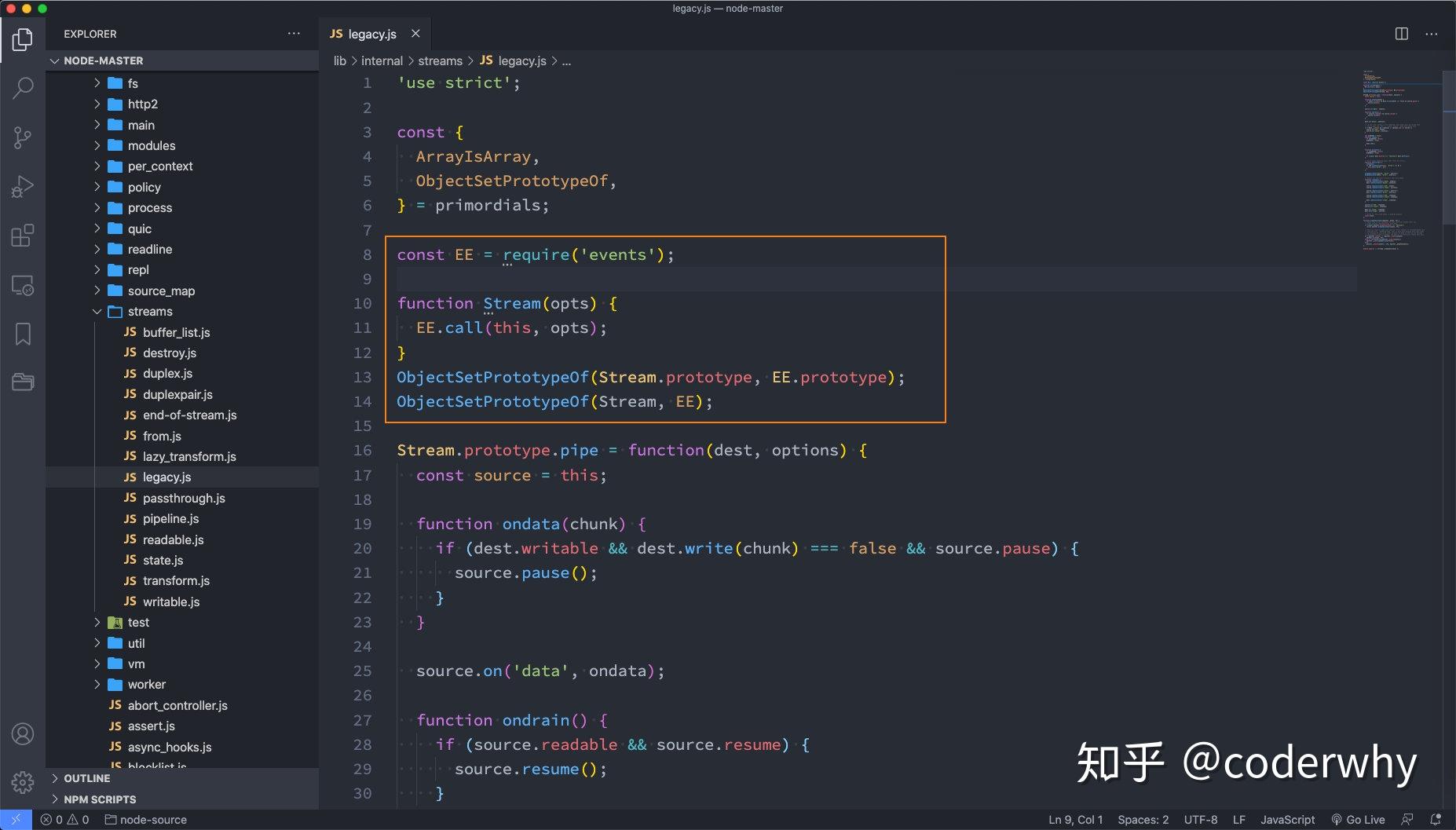Open readable.js from the streams folder
The width and height of the screenshot is (1456, 830).
coord(173,539)
